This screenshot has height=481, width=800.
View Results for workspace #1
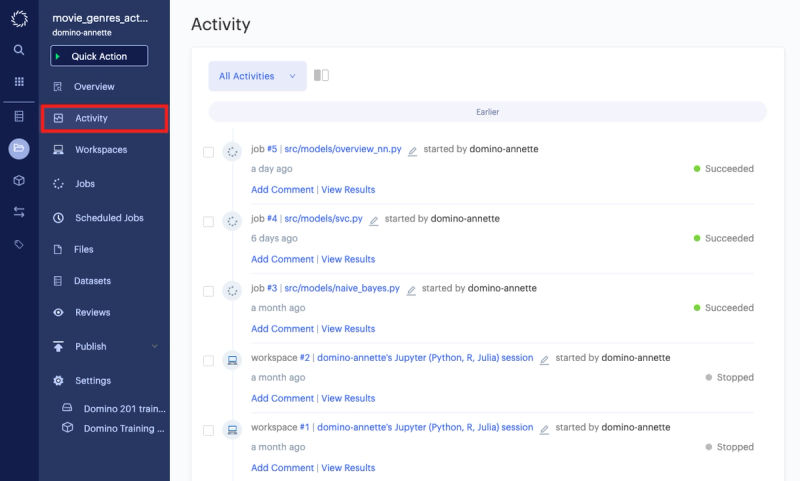[x=348, y=468]
